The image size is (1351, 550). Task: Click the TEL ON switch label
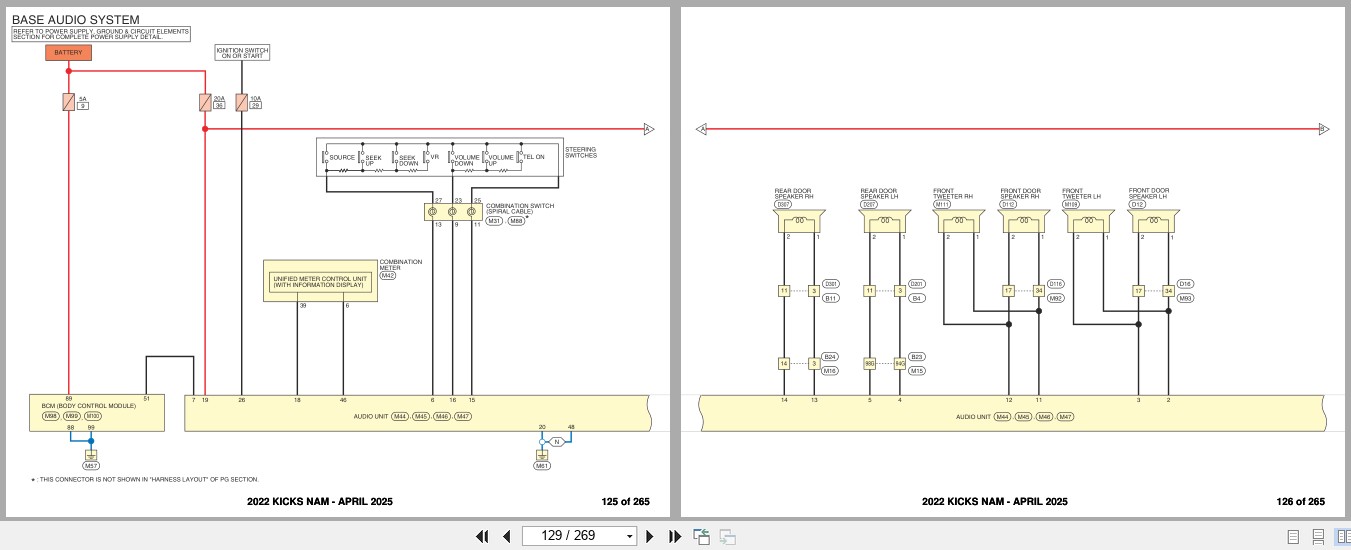(x=534, y=158)
